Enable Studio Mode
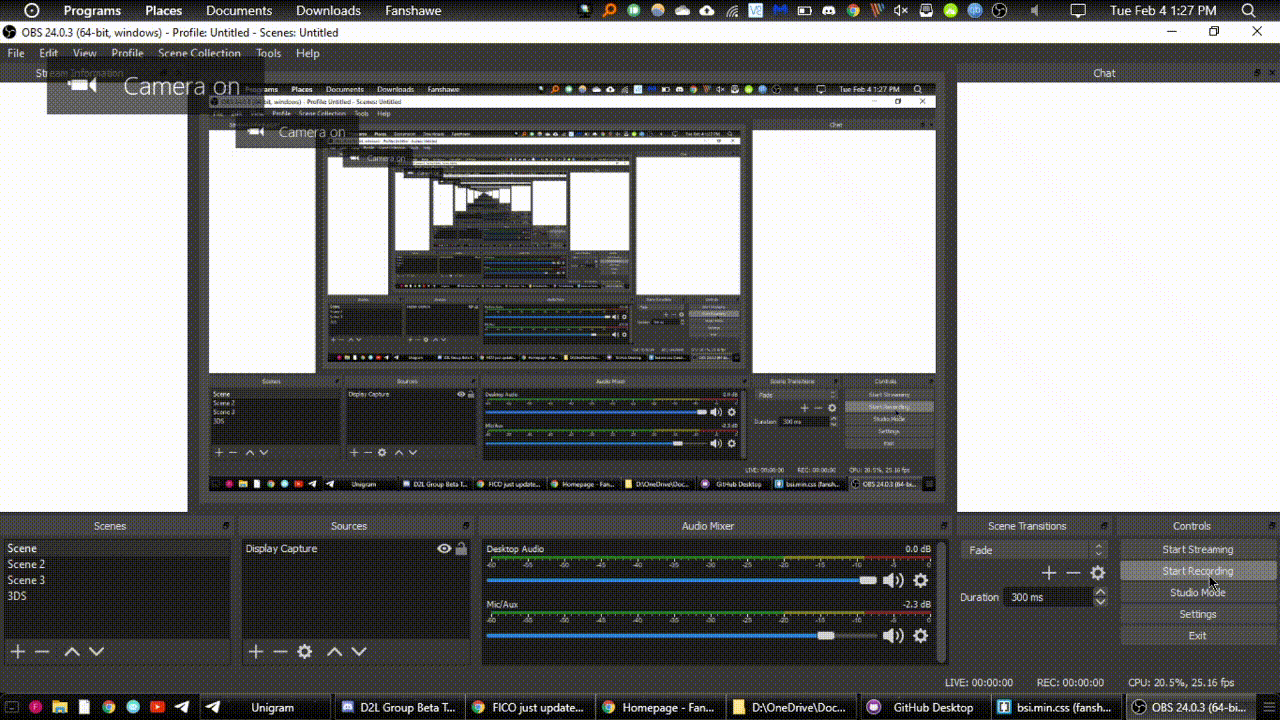The image size is (1280, 720). click(1197, 592)
